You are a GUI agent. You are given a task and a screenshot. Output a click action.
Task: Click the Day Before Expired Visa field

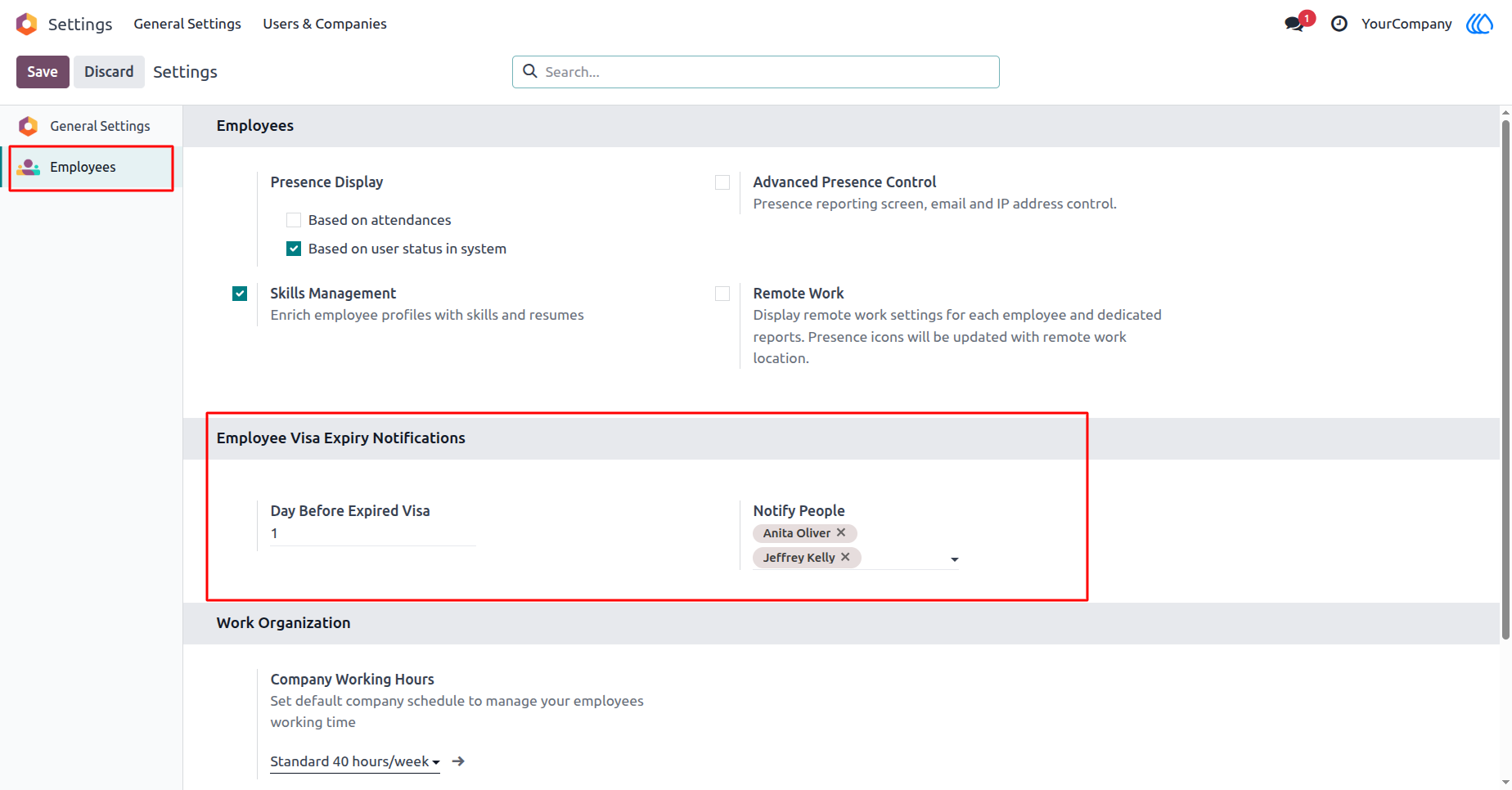[373, 533]
